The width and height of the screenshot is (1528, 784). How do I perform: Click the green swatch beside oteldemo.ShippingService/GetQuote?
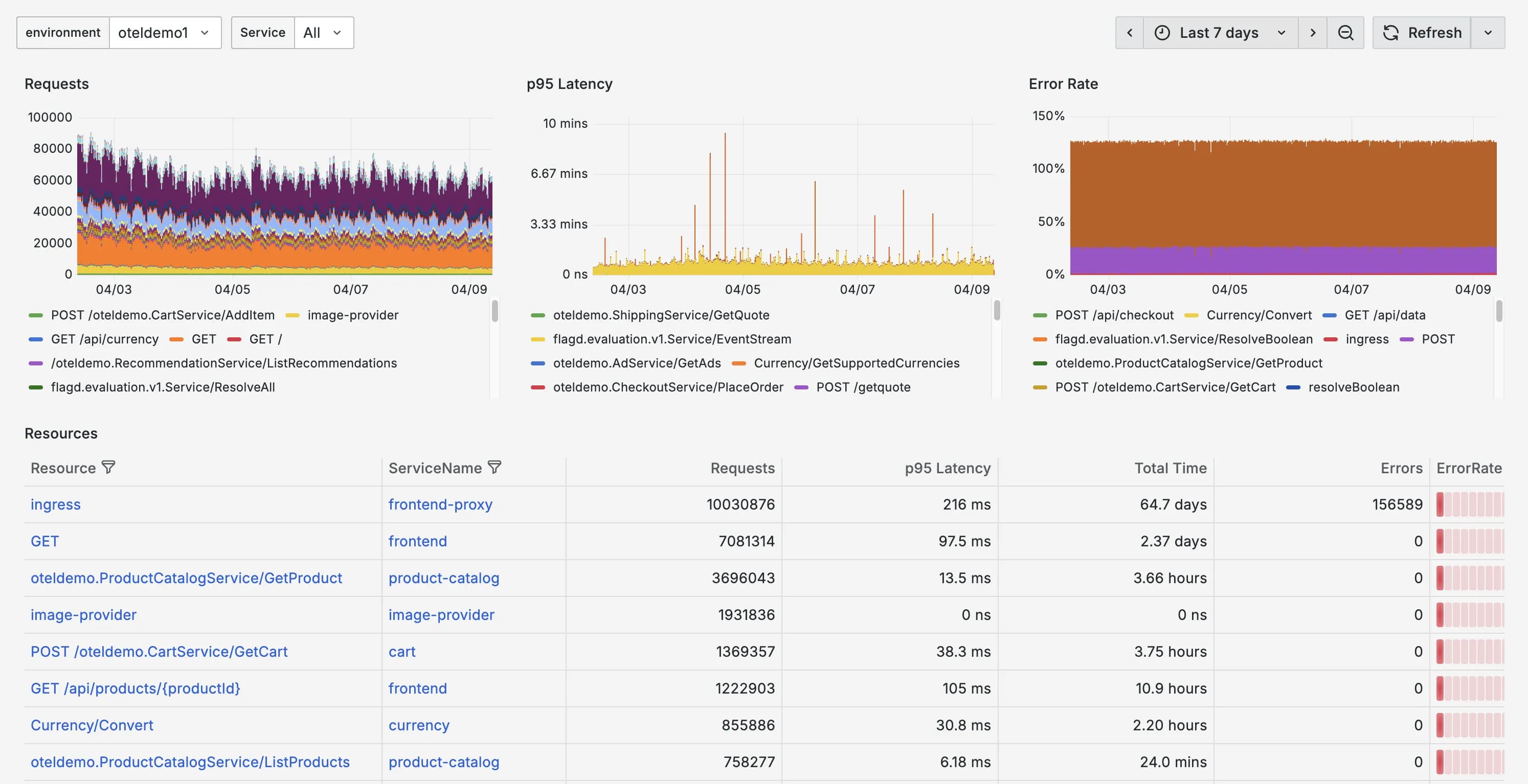click(x=538, y=315)
